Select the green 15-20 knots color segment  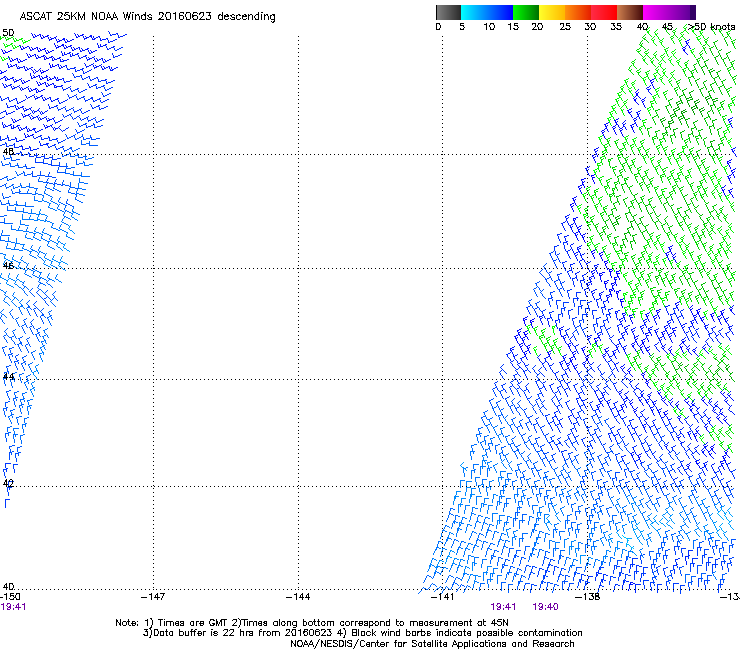click(526, 12)
